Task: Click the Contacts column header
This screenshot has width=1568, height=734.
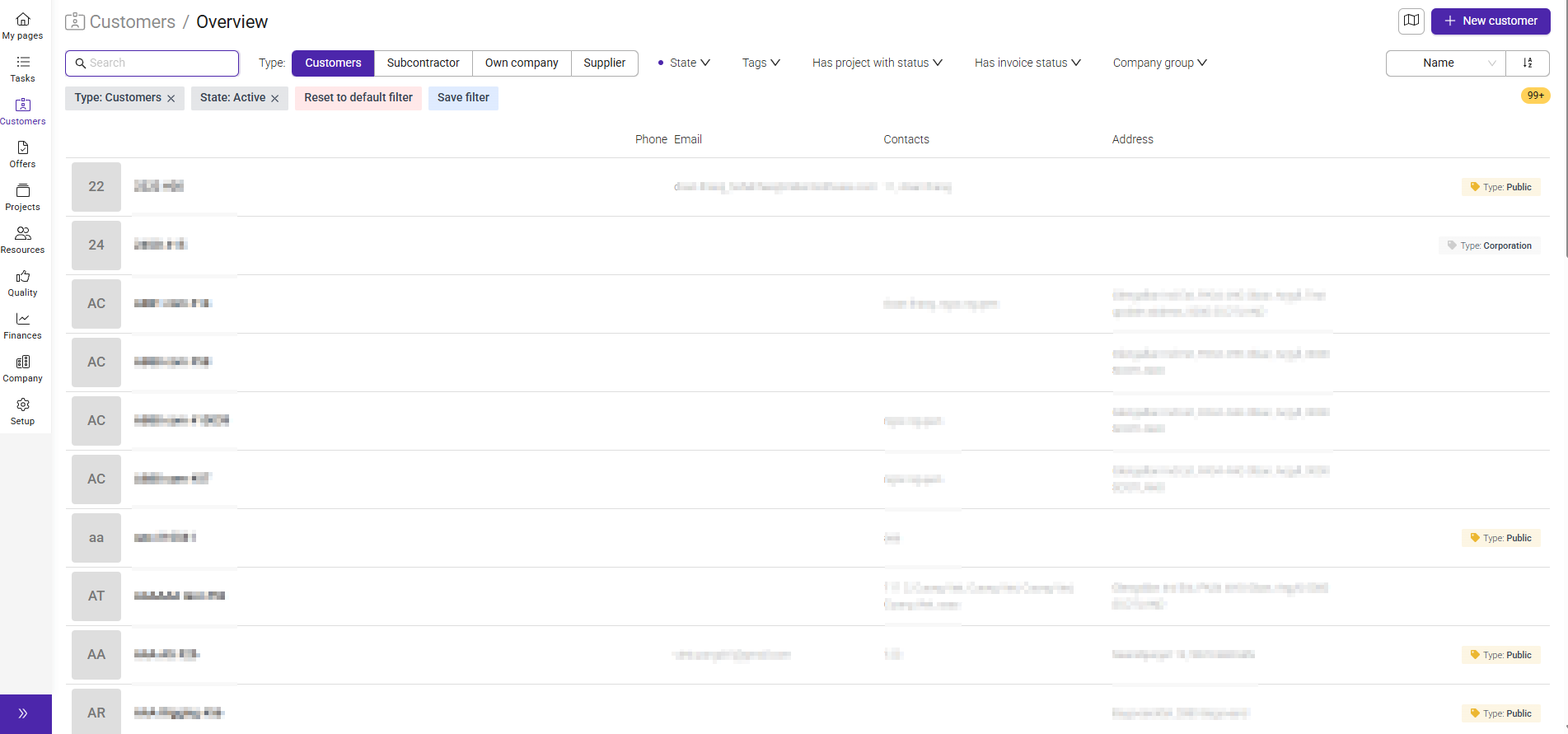Action: click(x=906, y=139)
